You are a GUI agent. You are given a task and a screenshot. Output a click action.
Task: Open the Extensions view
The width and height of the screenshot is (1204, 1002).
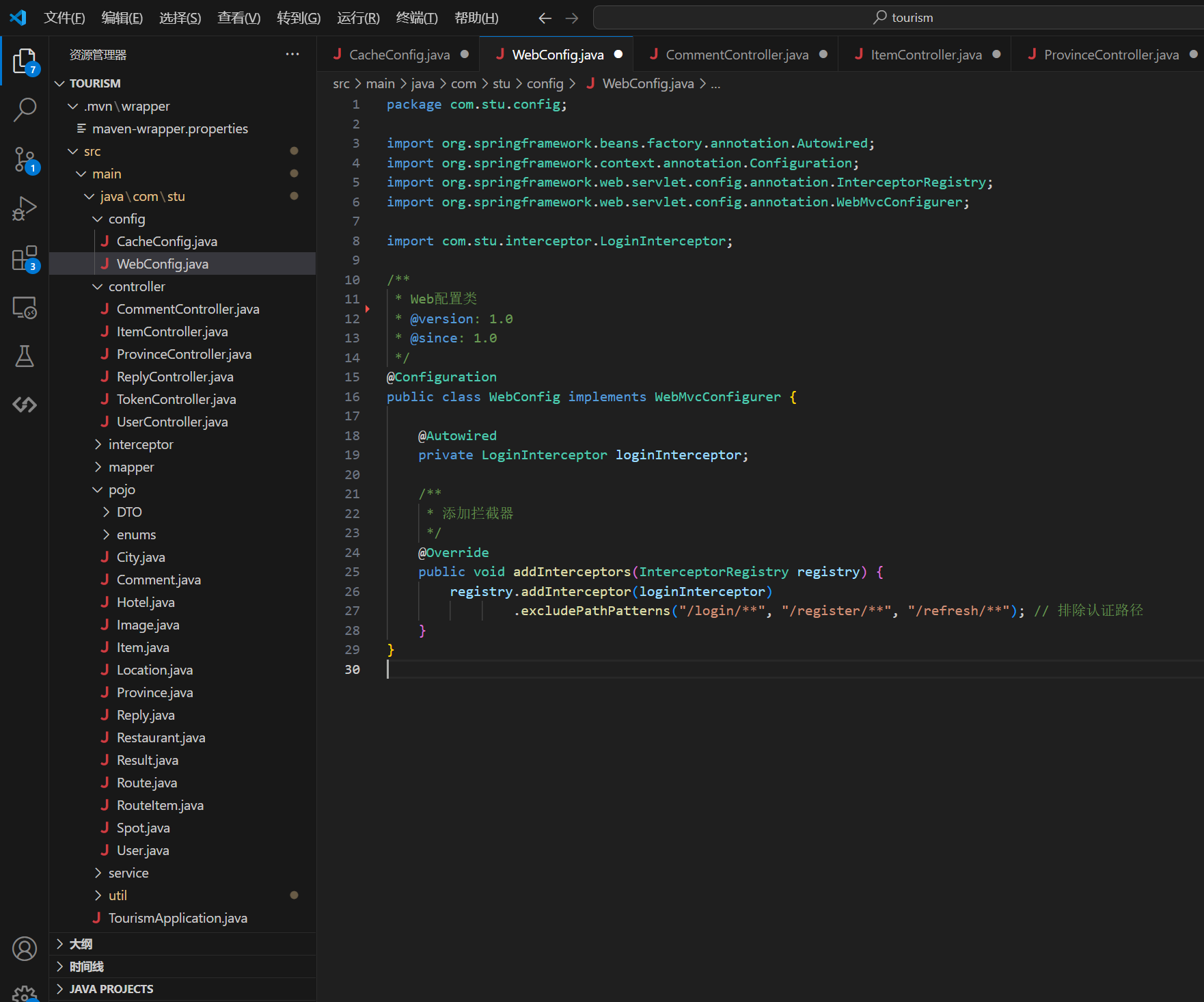[25, 258]
